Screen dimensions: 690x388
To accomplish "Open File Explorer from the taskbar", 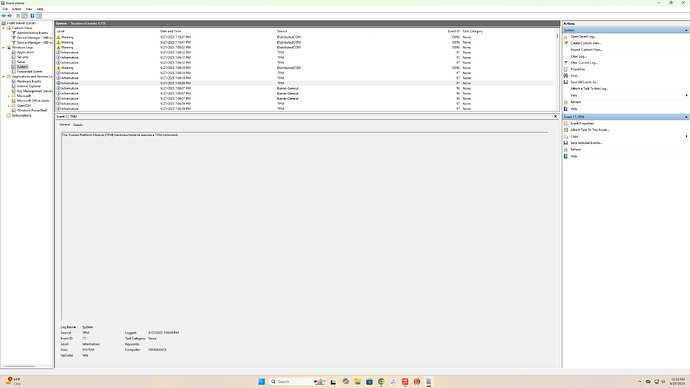I will pos(357,381).
